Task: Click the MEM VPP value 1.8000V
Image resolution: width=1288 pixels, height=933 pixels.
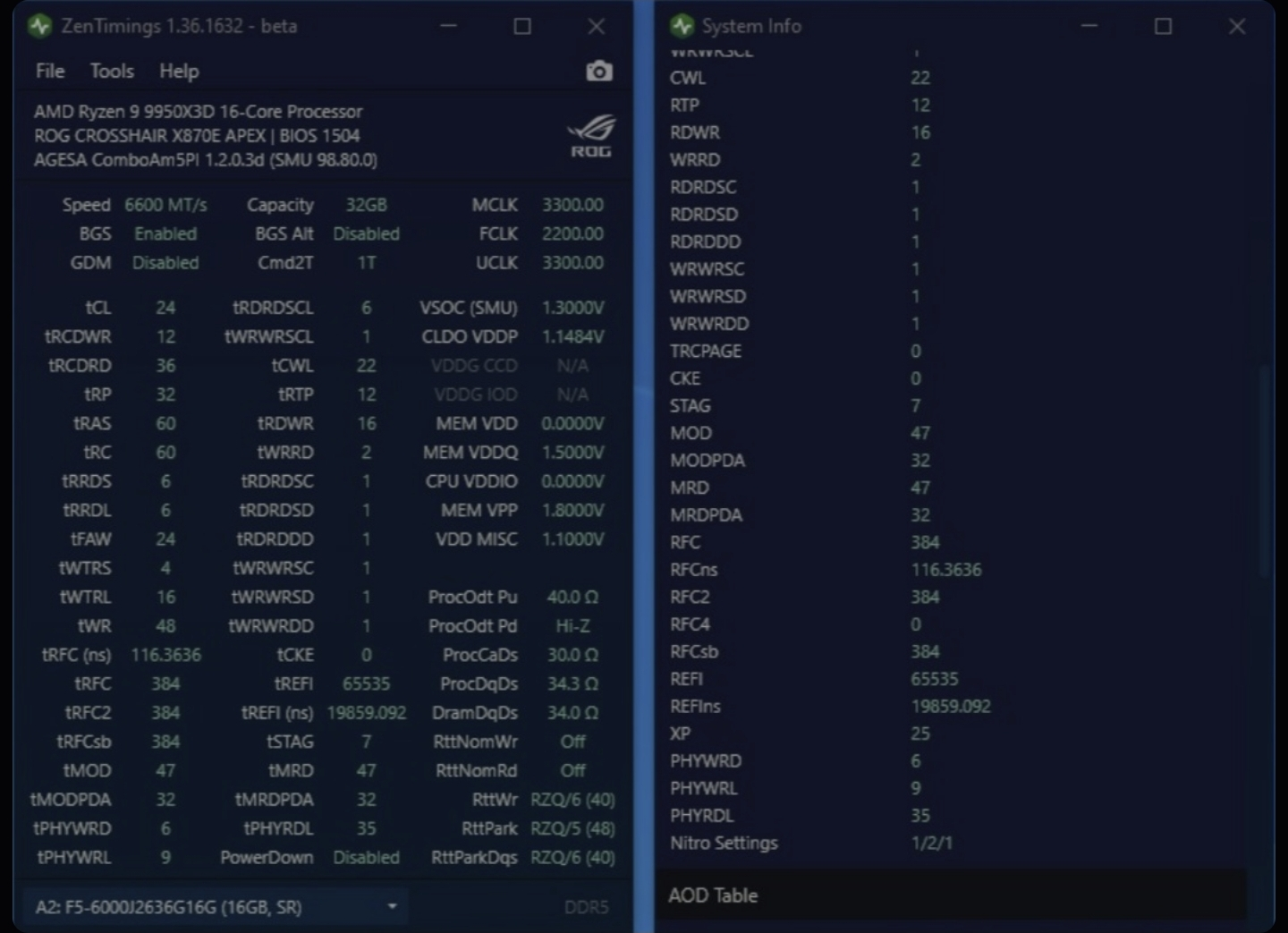Action: click(x=572, y=511)
